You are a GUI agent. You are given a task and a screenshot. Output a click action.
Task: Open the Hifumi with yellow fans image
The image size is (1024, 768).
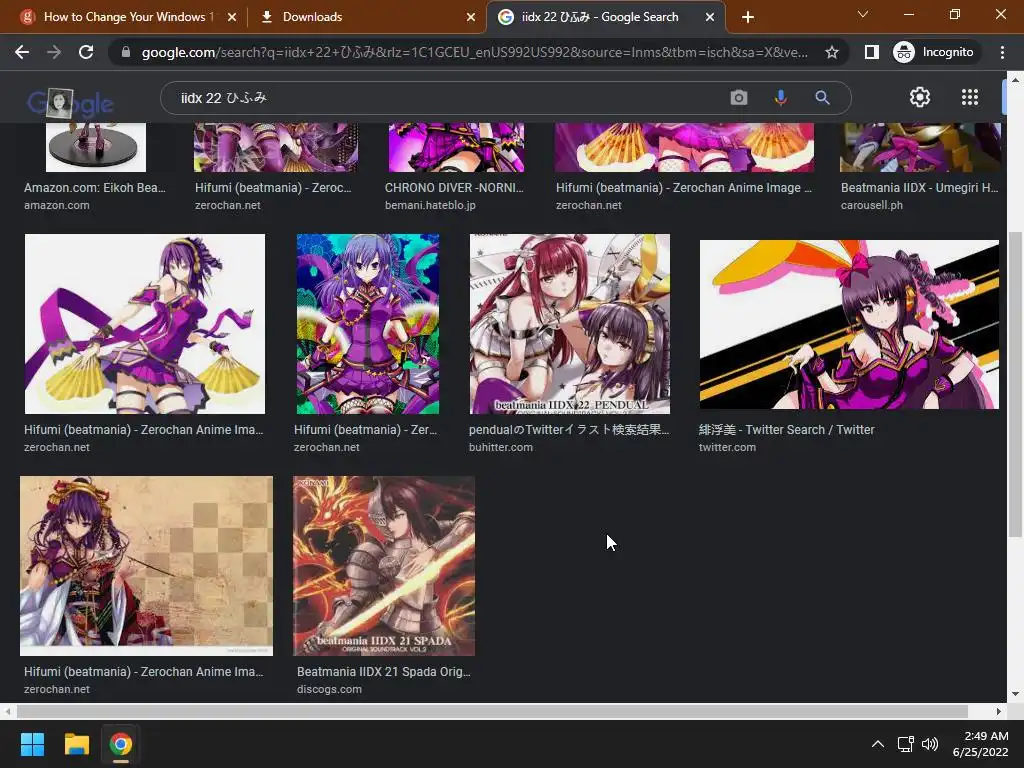click(145, 324)
